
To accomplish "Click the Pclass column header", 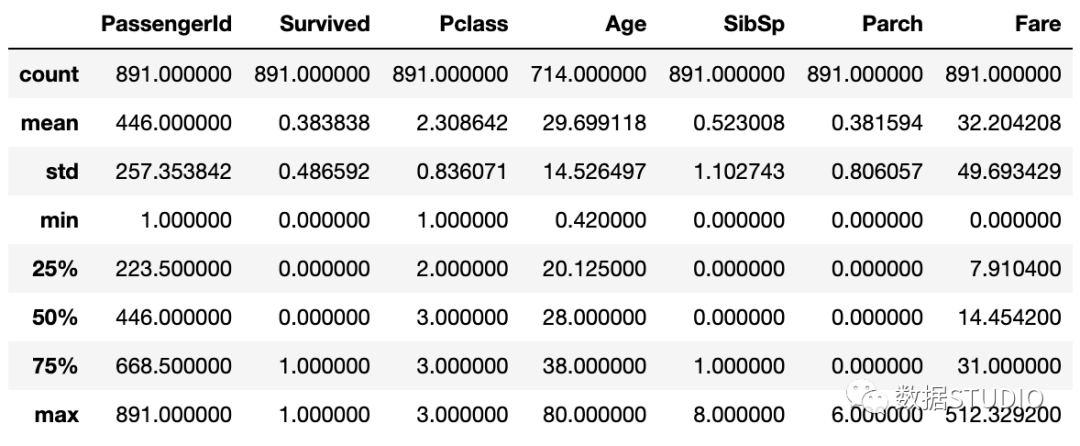I will click(x=474, y=24).
